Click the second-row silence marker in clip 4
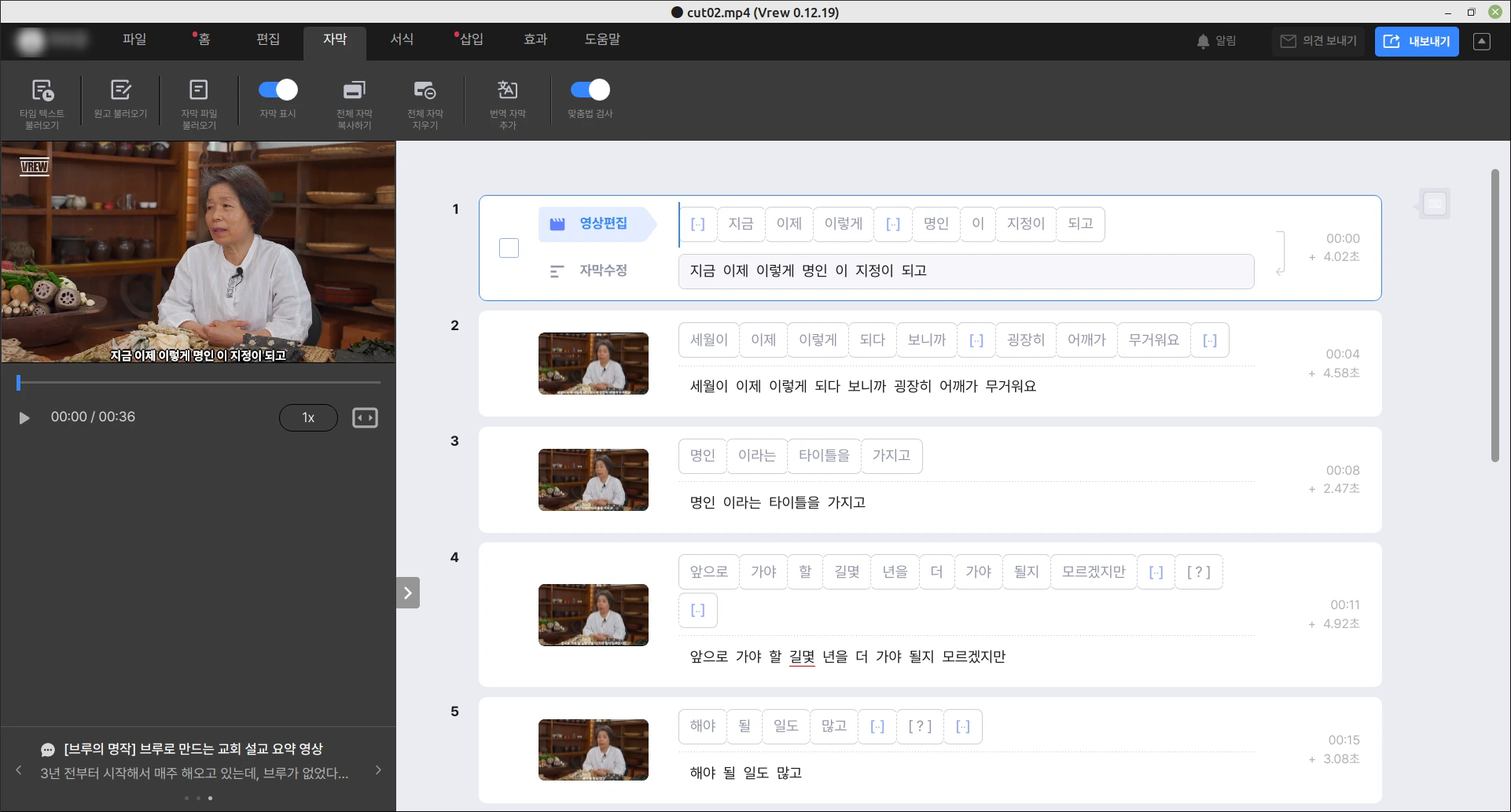The image size is (1511, 812). click(698, 610)
